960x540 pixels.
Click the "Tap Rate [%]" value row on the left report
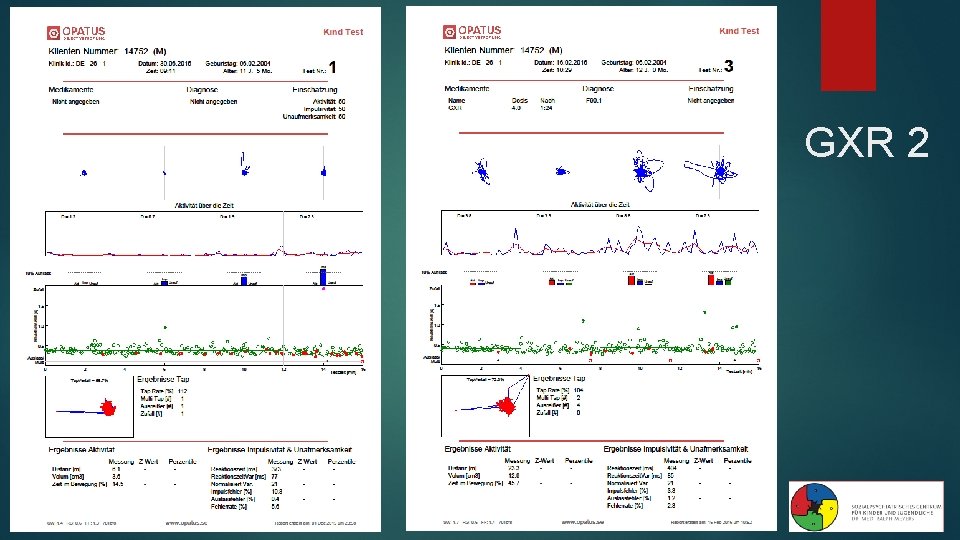[163, 391]
